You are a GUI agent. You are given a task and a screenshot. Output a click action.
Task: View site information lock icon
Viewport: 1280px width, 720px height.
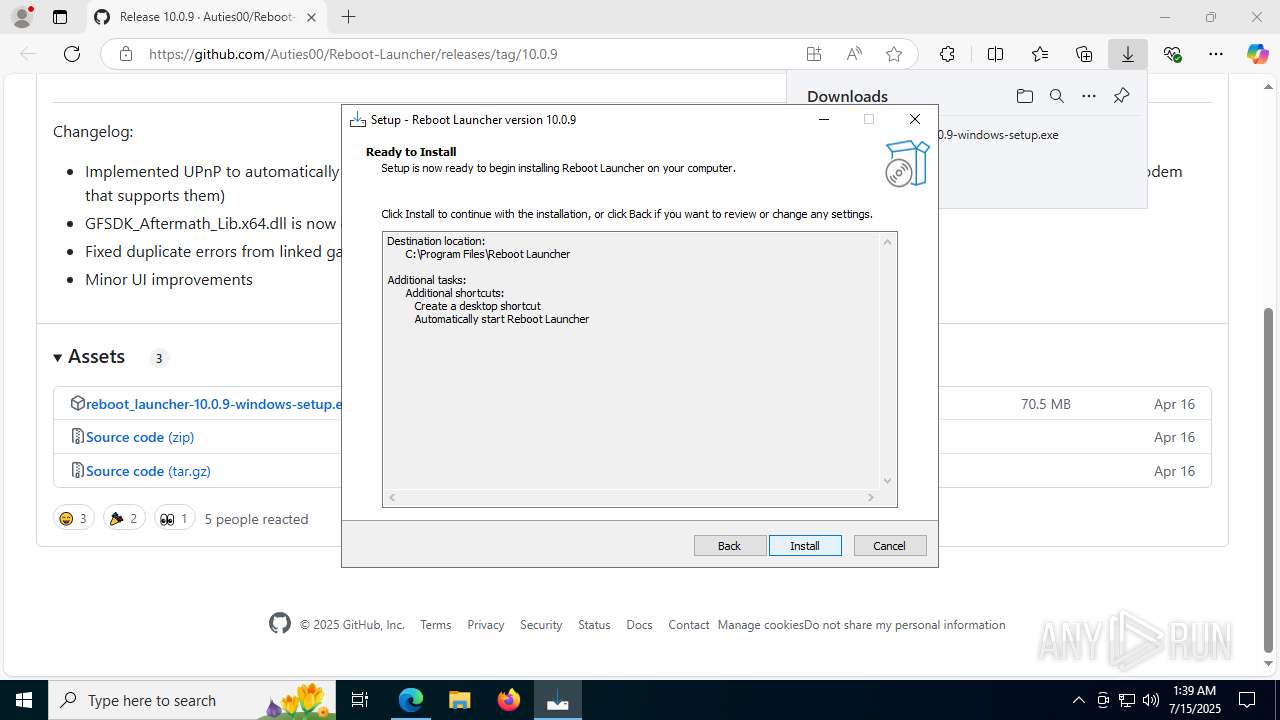[125, 54]
